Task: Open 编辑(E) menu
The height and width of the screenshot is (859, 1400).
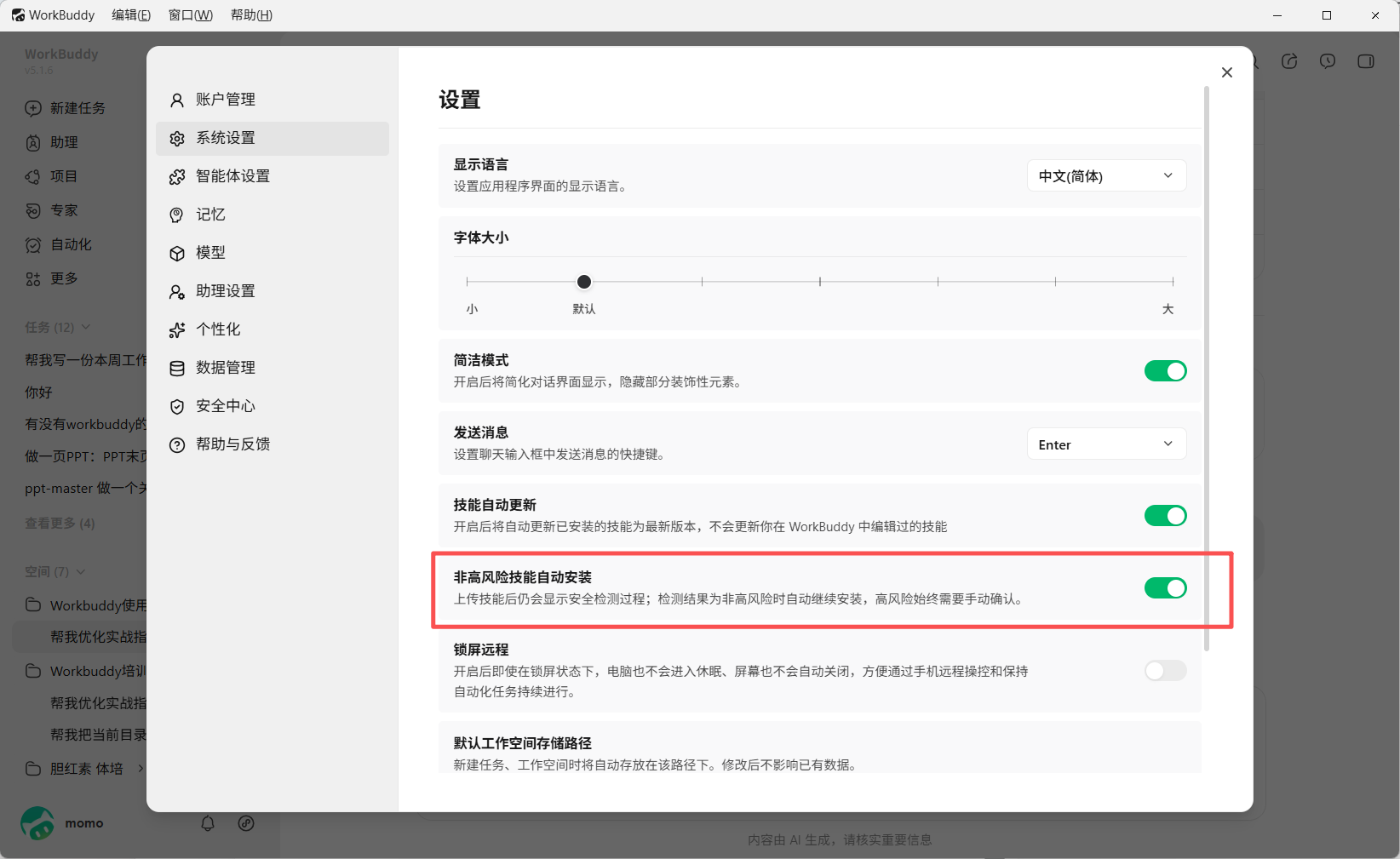Action: tap(131, 15)
